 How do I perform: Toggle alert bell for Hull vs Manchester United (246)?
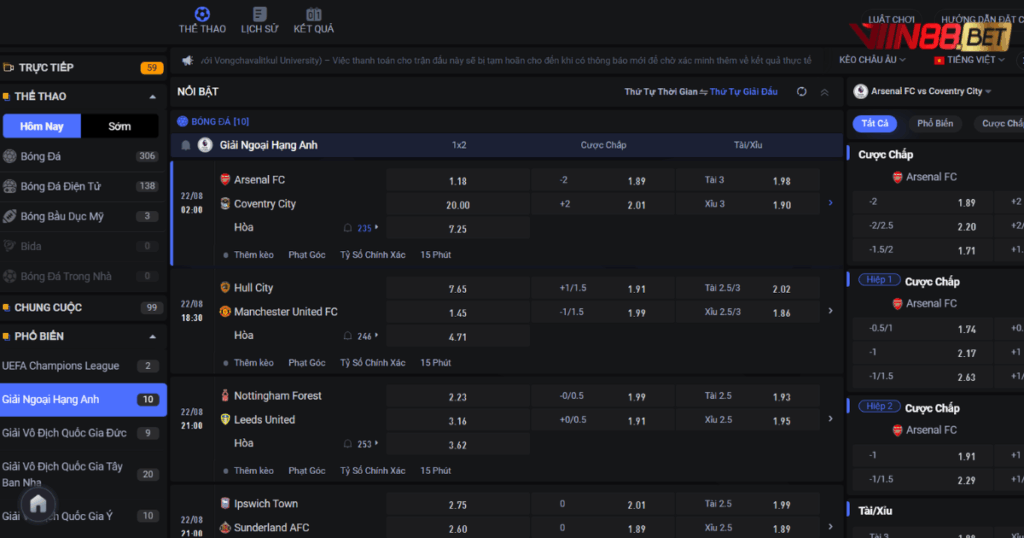[348, 336]
